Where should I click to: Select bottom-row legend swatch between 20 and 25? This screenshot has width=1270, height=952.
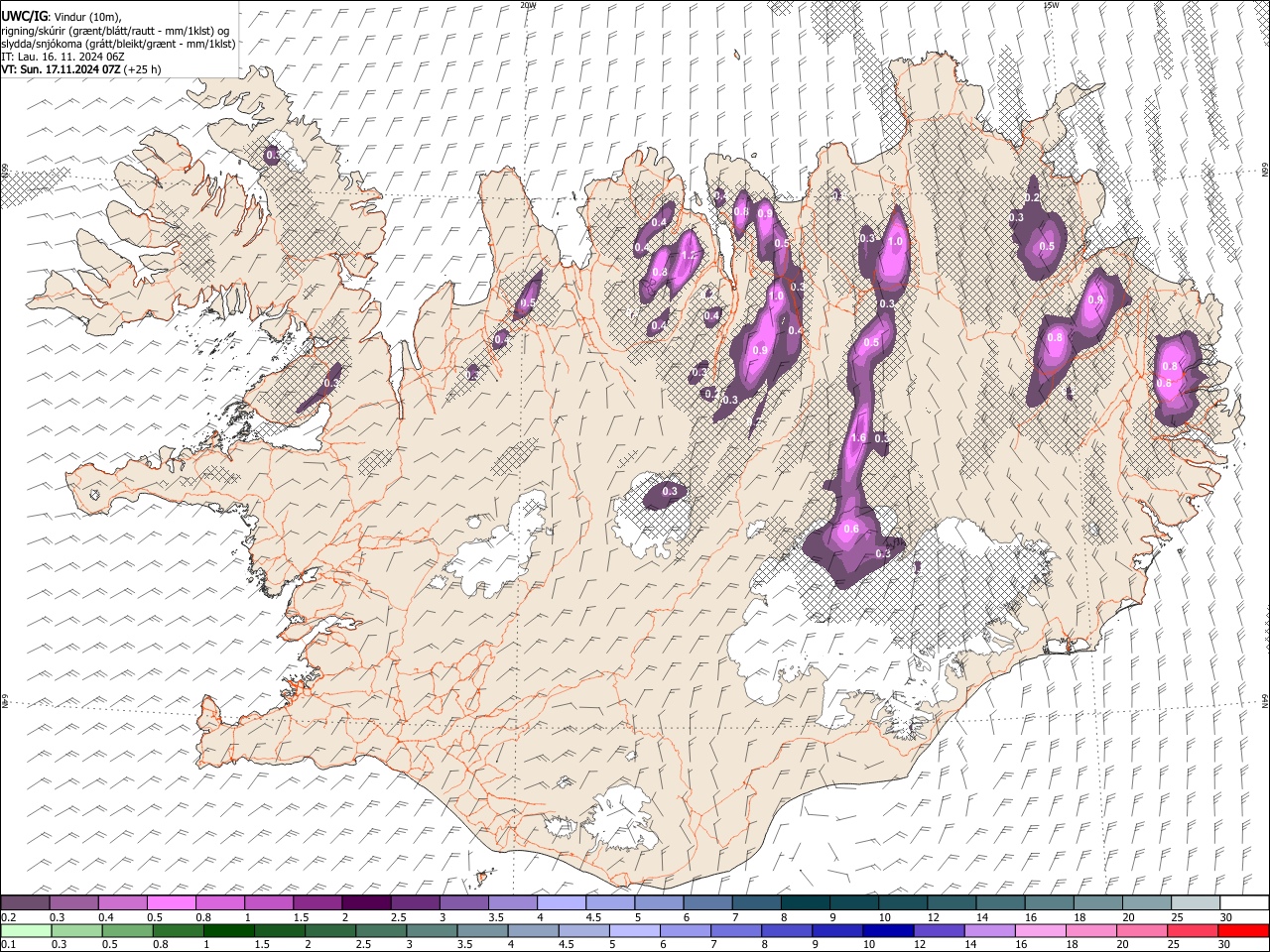[1143, 930]
